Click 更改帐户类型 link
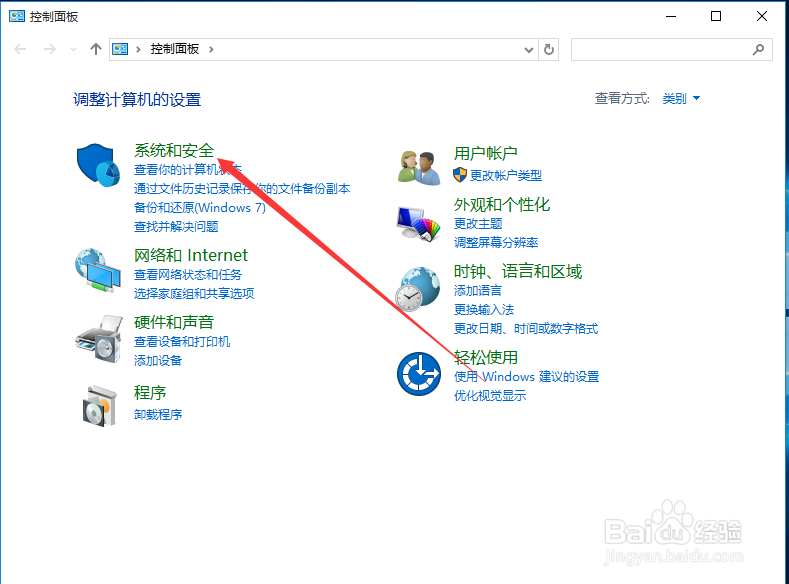This screenshot has width=789, height=584. [506, 176]
